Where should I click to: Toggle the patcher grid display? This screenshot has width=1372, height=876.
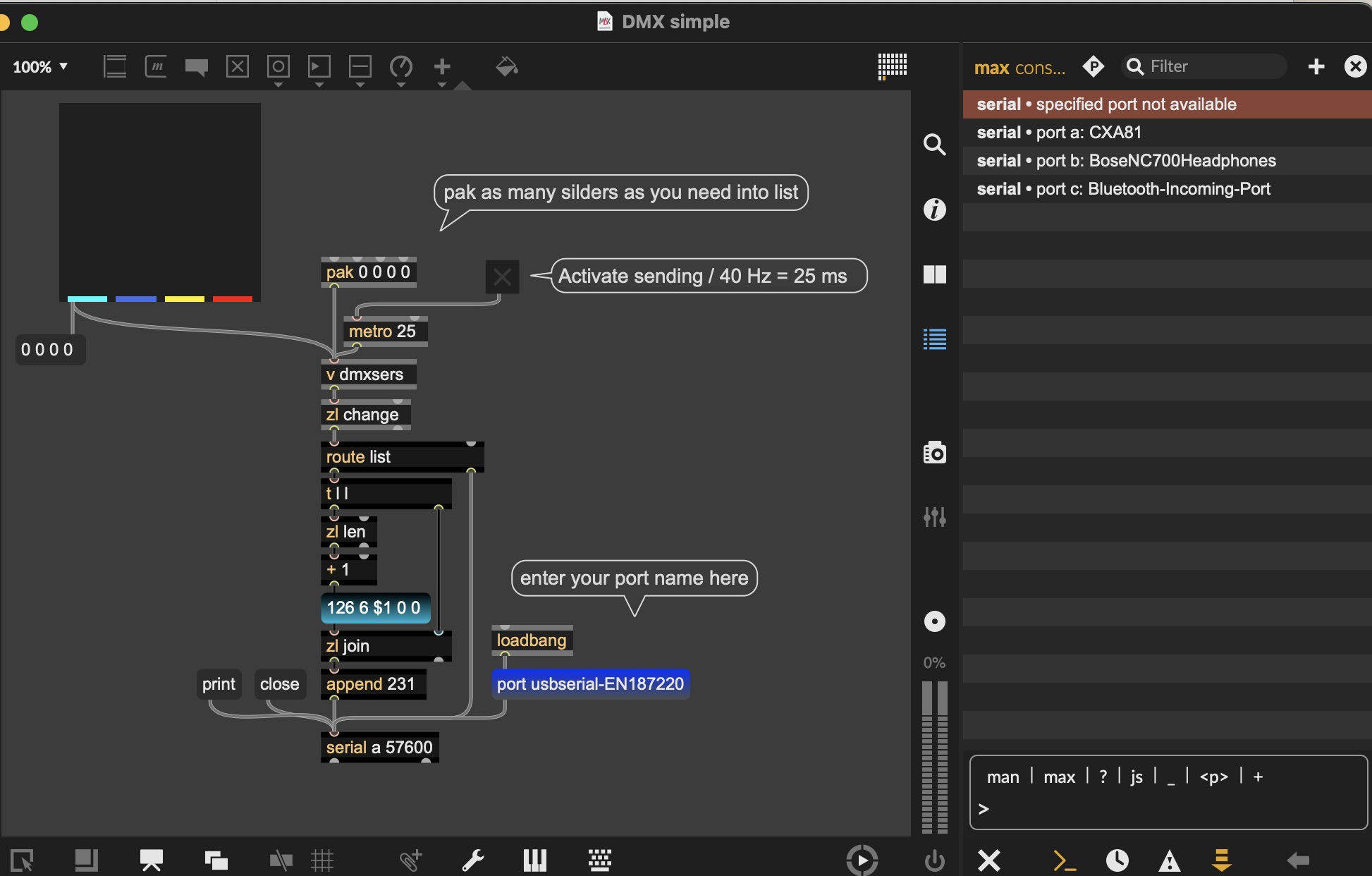click(322, 860)
